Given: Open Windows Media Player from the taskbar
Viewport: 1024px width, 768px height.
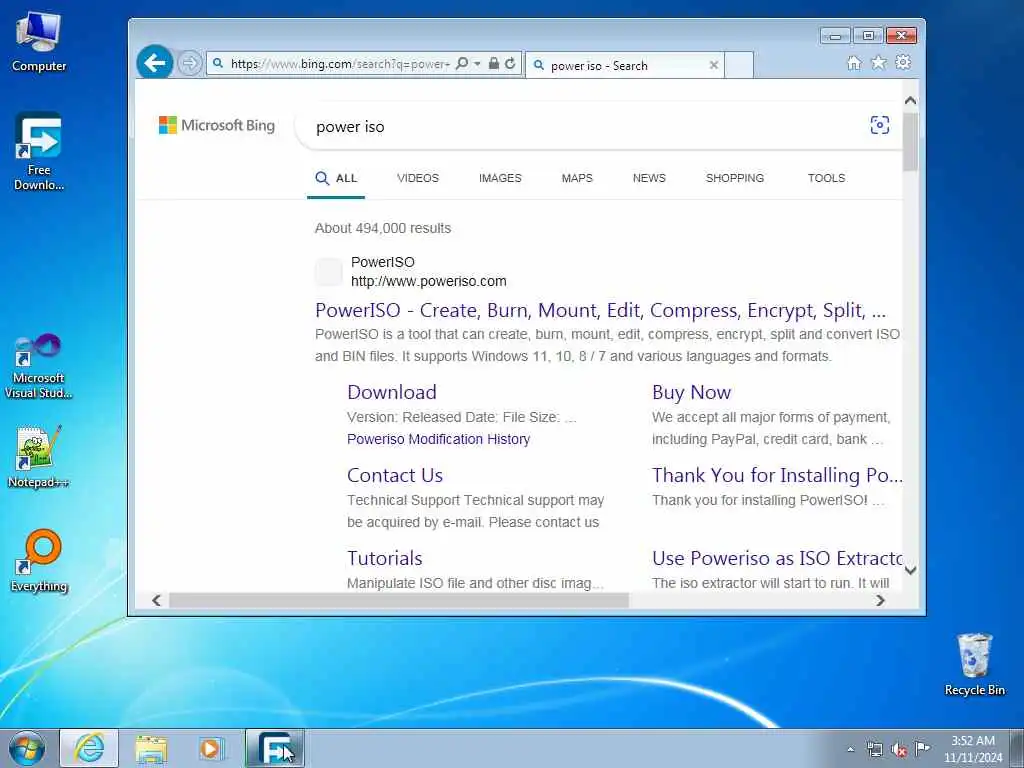Looking at the screenshot, I should point(211,748).
